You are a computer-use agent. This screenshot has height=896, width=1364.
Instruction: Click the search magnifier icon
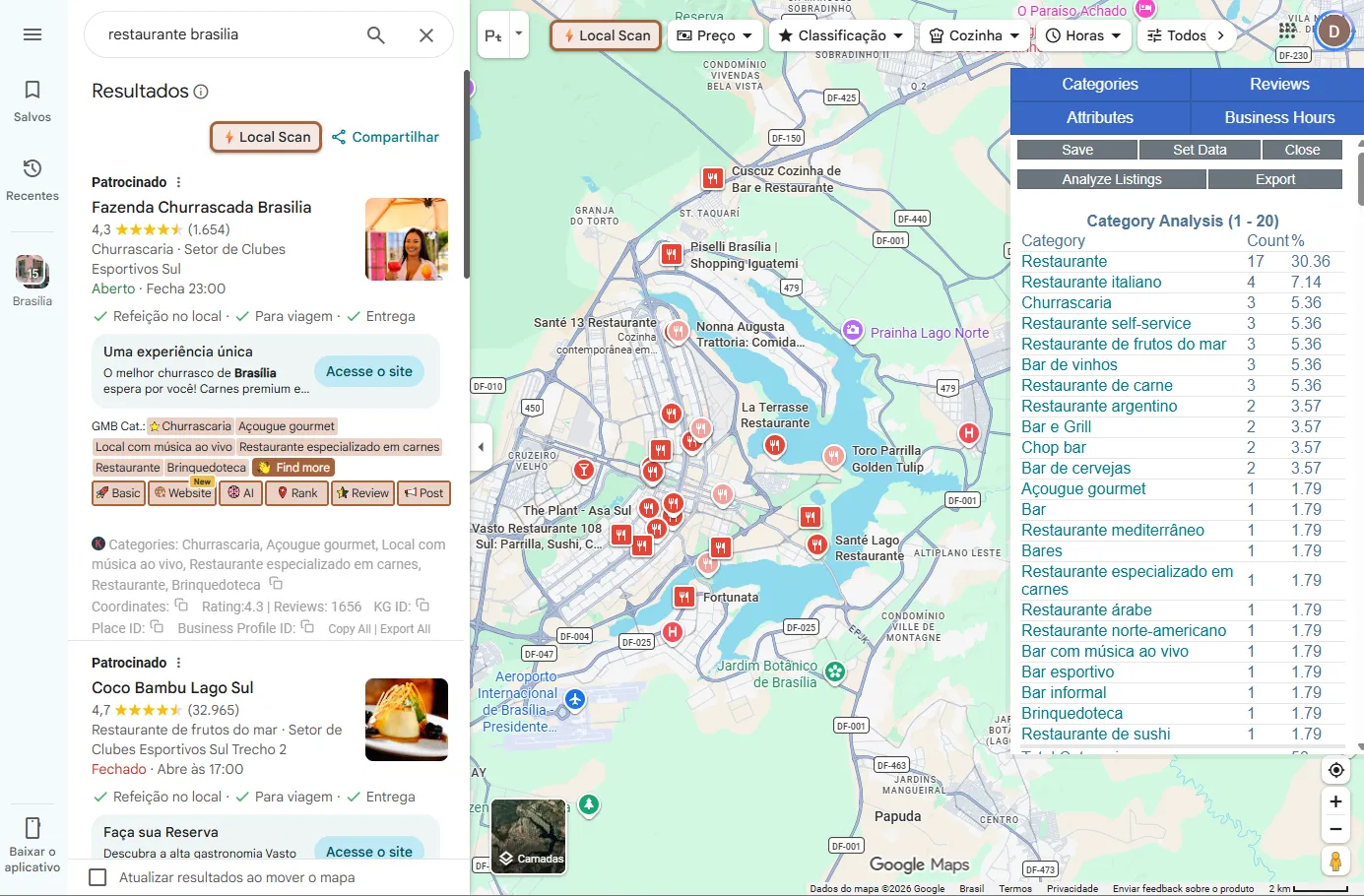[x=376, y=35]
